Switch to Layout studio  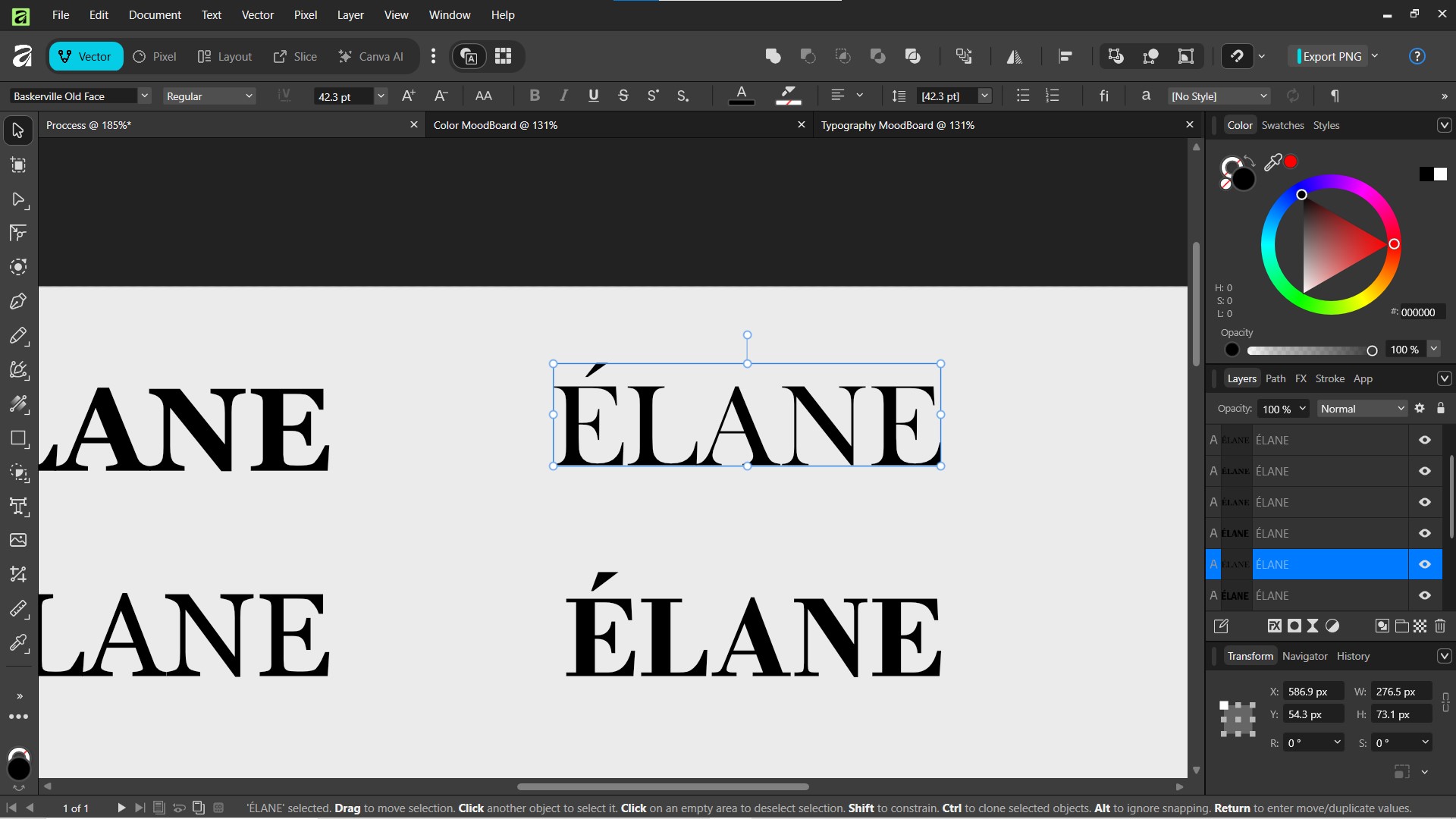[224, 56]
